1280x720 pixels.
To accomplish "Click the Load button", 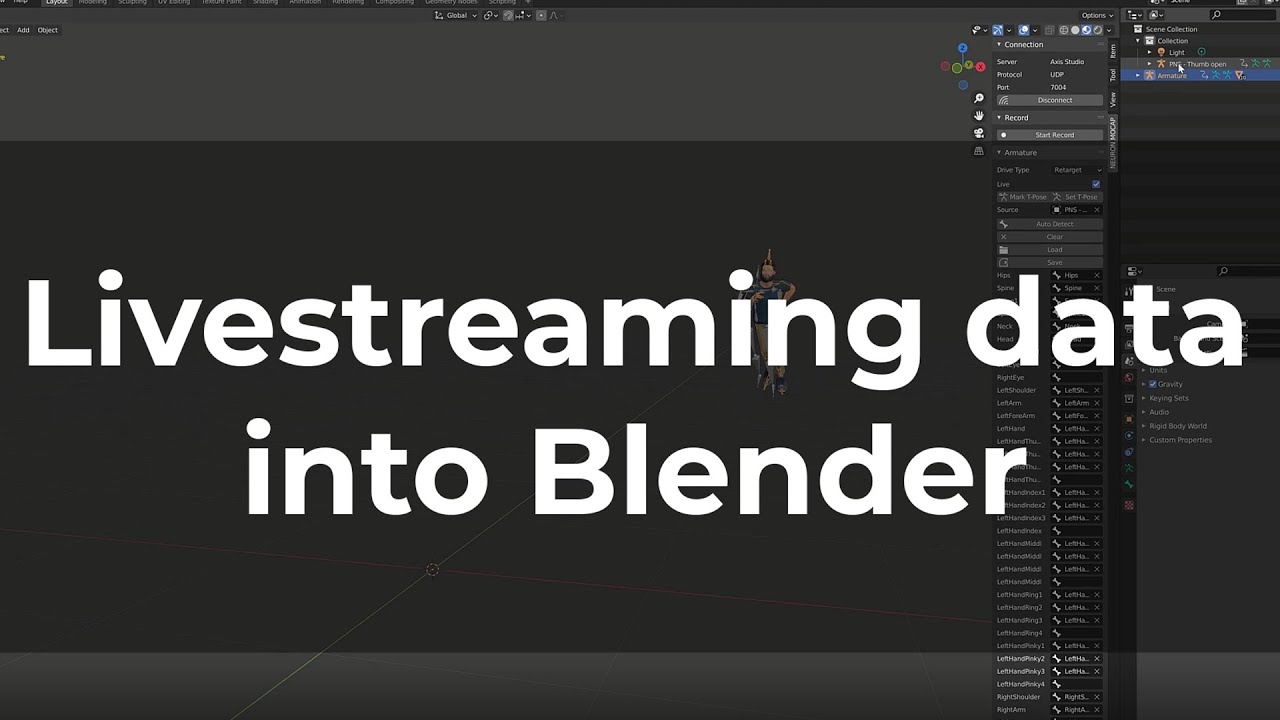I will coord(1050,250).
